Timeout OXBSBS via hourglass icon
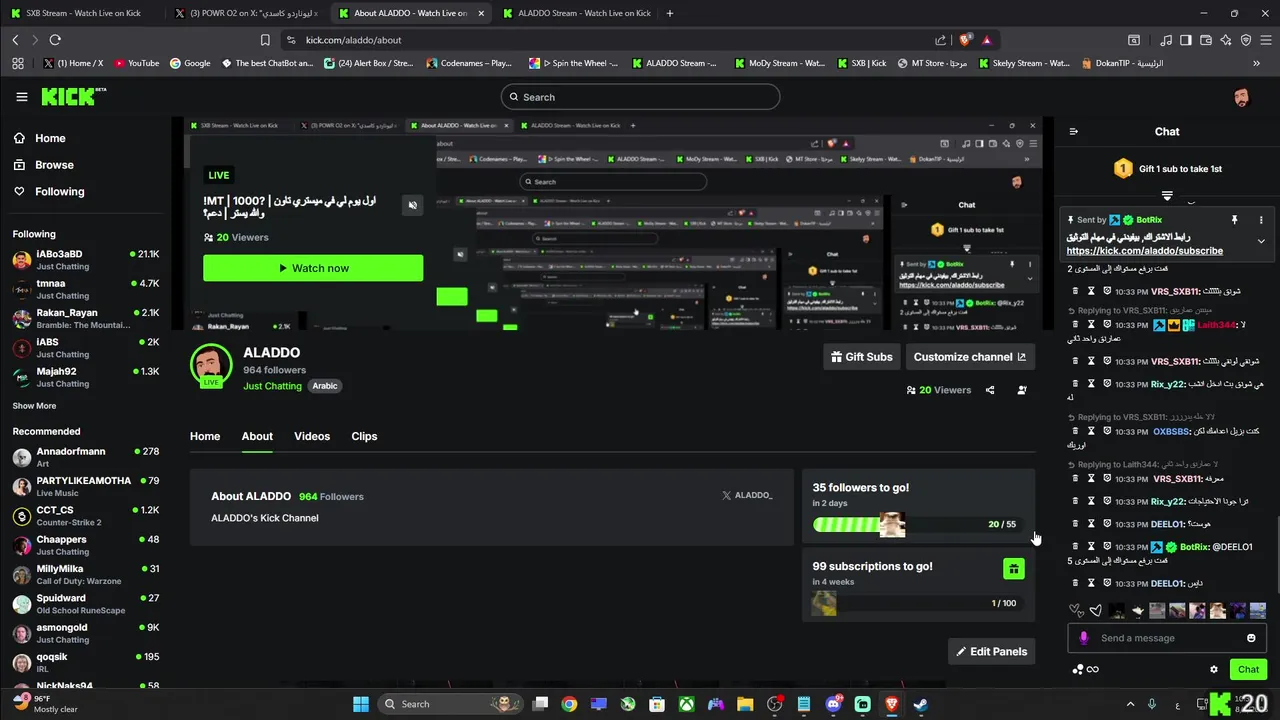Screen dimensions: 1280x720 coord(1091,432)
